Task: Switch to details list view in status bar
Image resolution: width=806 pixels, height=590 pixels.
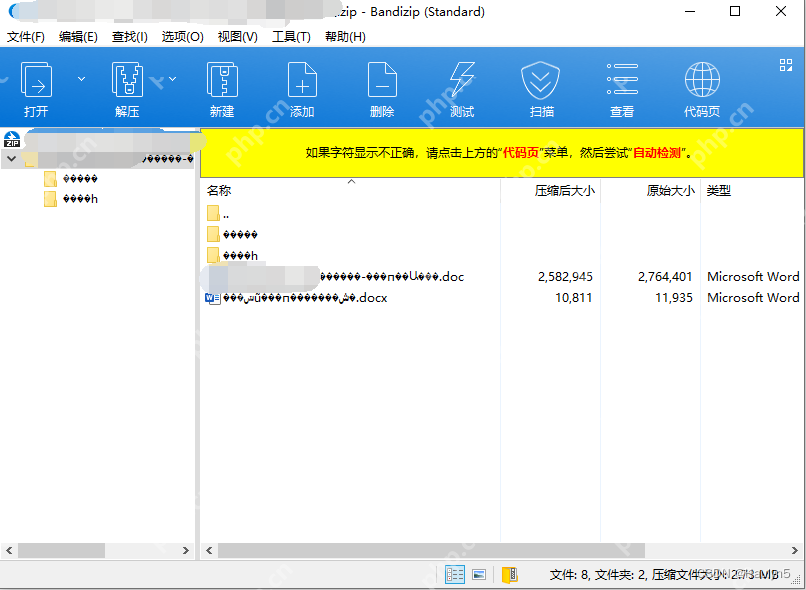Action: point(454,575)
